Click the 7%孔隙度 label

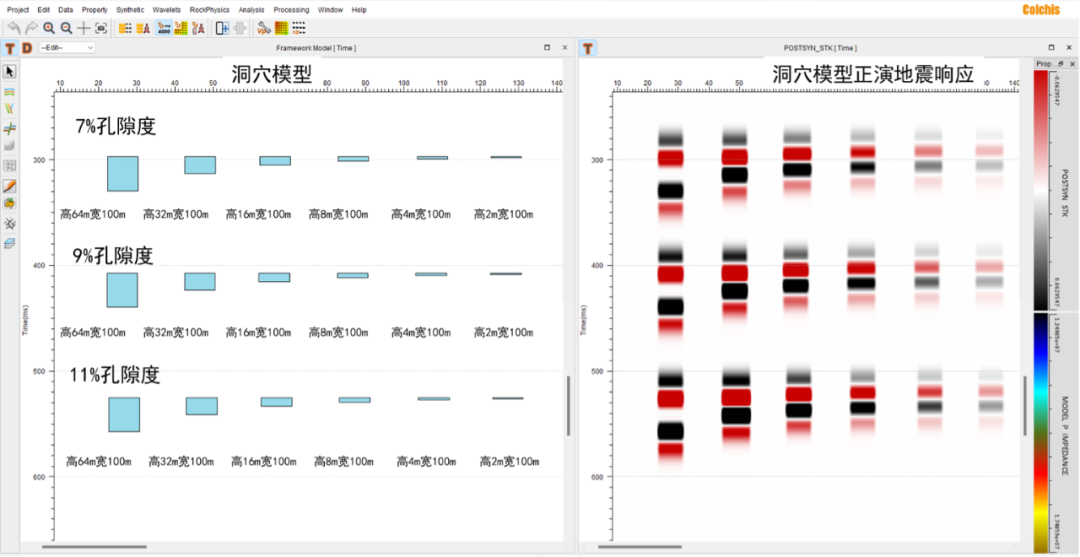coord(116,127)
